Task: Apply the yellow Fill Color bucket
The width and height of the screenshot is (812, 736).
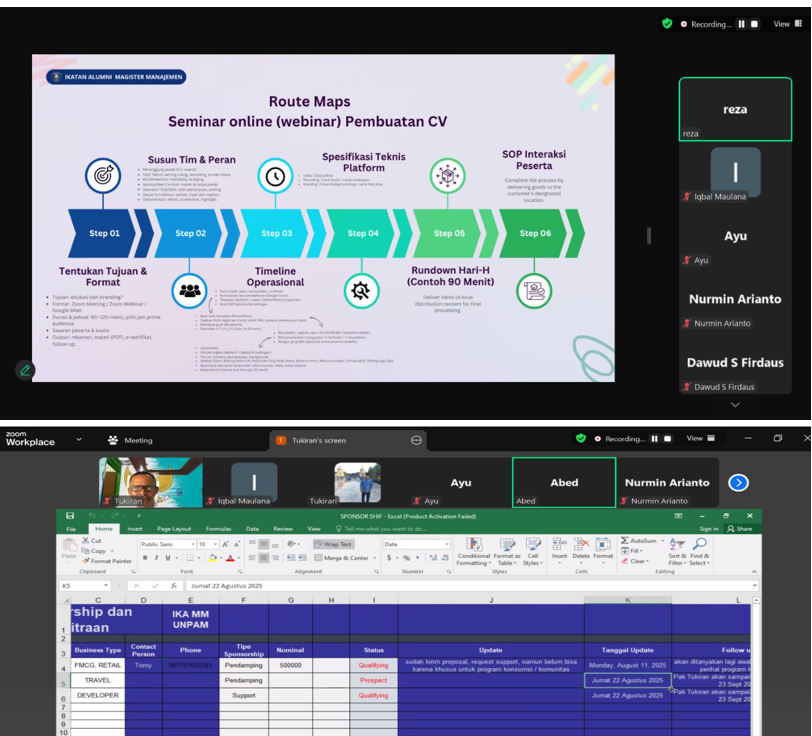Action: [211, 558]
